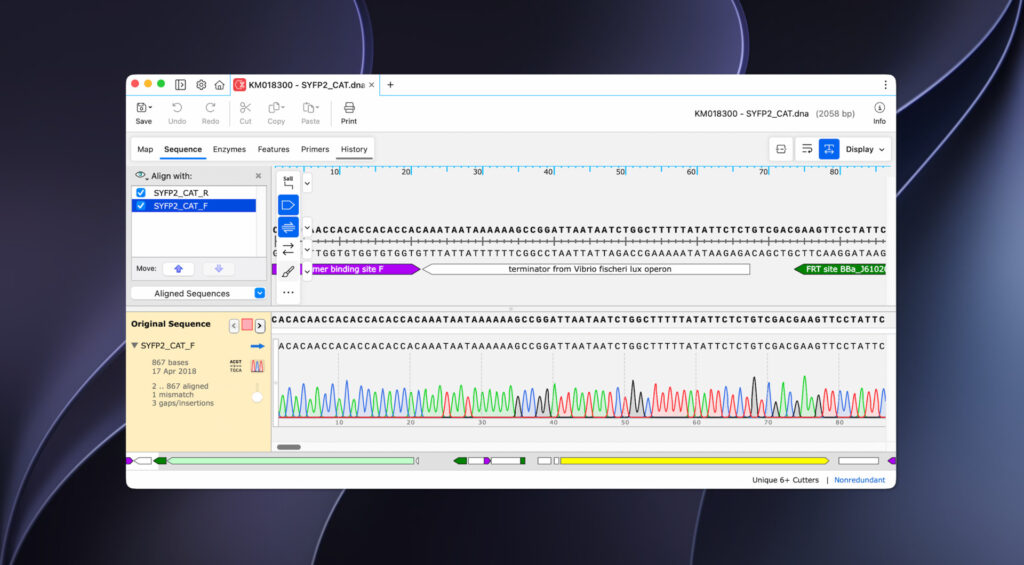Show the ACGT bases-only view icon

pyautogui.click(x=236, y=366)
